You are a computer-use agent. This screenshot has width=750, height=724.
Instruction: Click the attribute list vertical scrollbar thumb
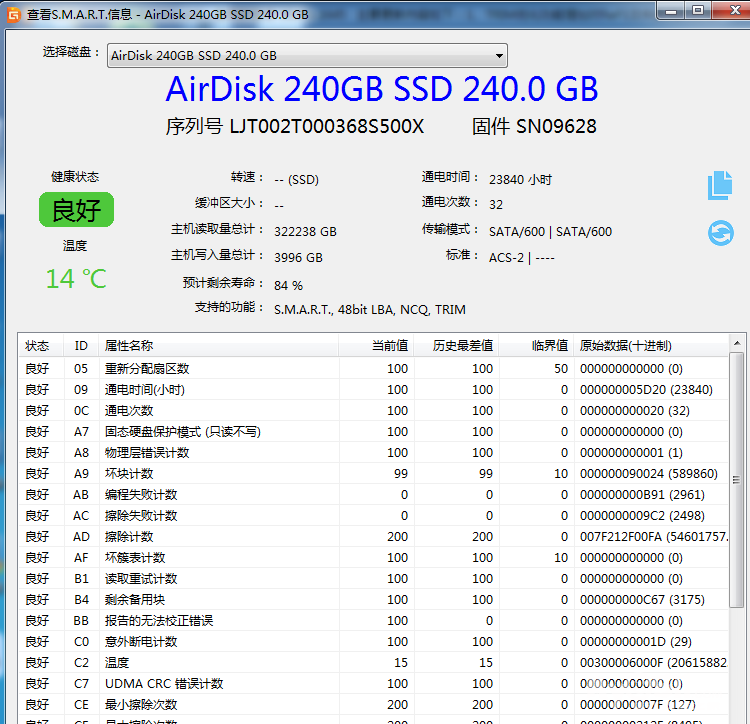737,480
